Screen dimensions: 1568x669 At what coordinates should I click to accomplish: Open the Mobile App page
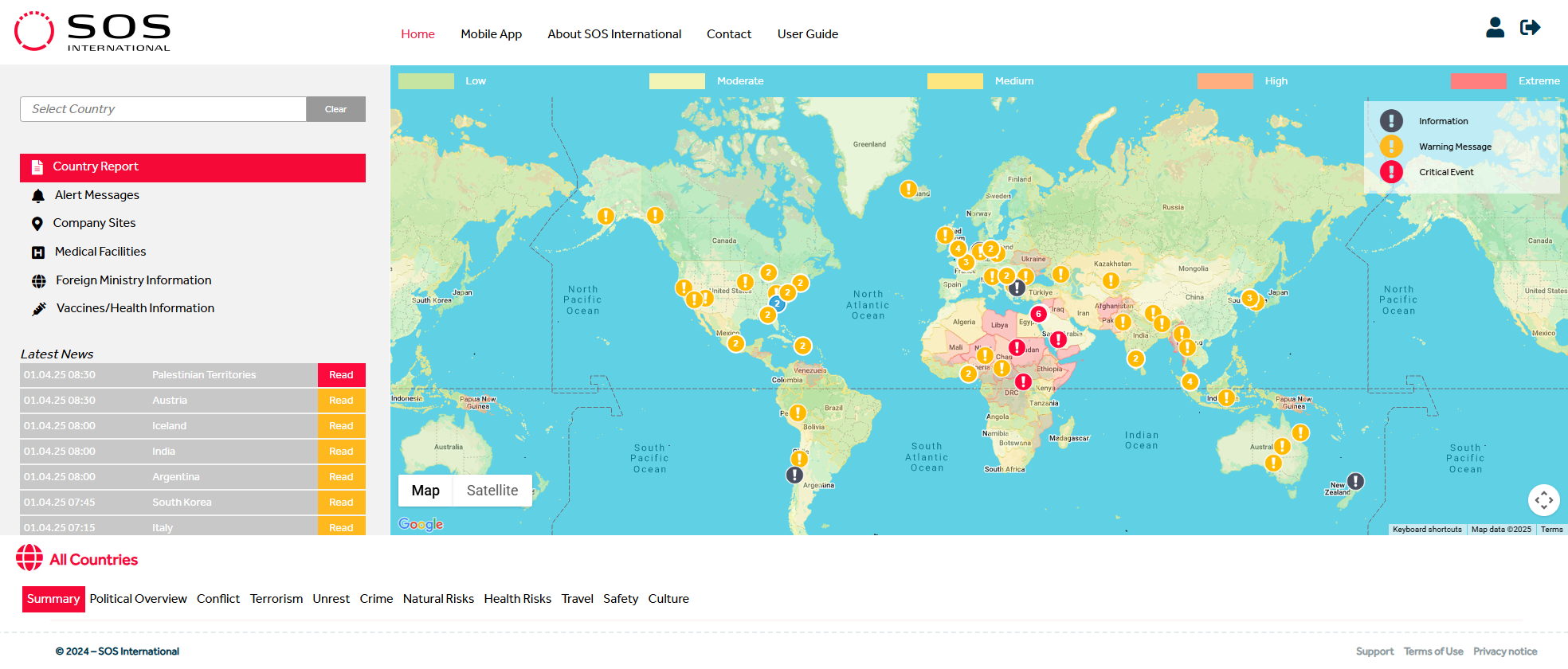coord(491,34)
